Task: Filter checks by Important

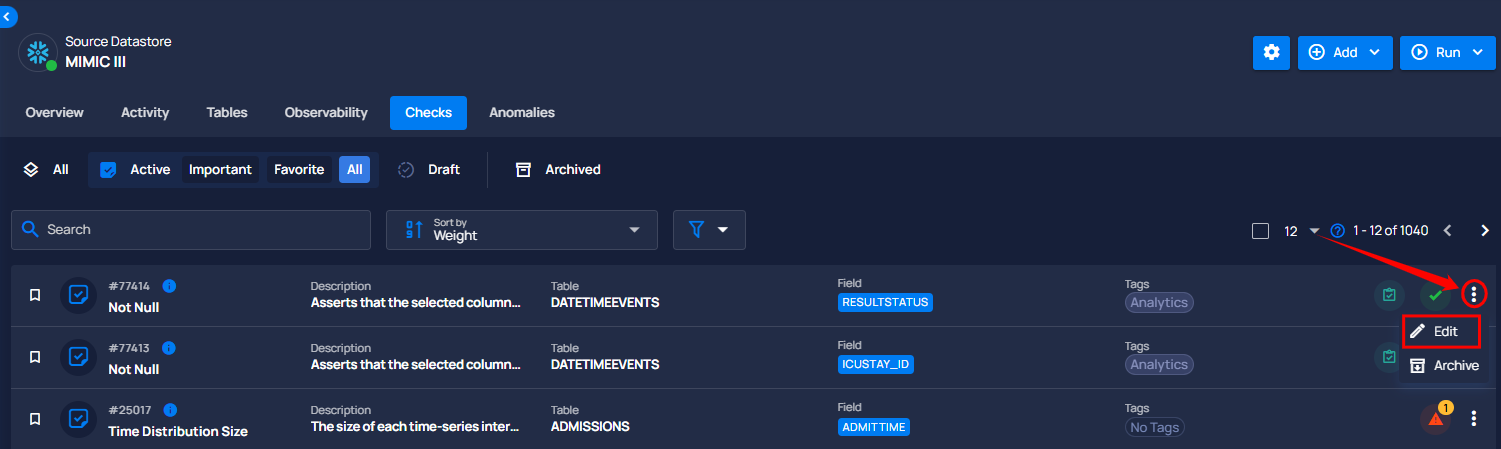Action: [220, 170]
